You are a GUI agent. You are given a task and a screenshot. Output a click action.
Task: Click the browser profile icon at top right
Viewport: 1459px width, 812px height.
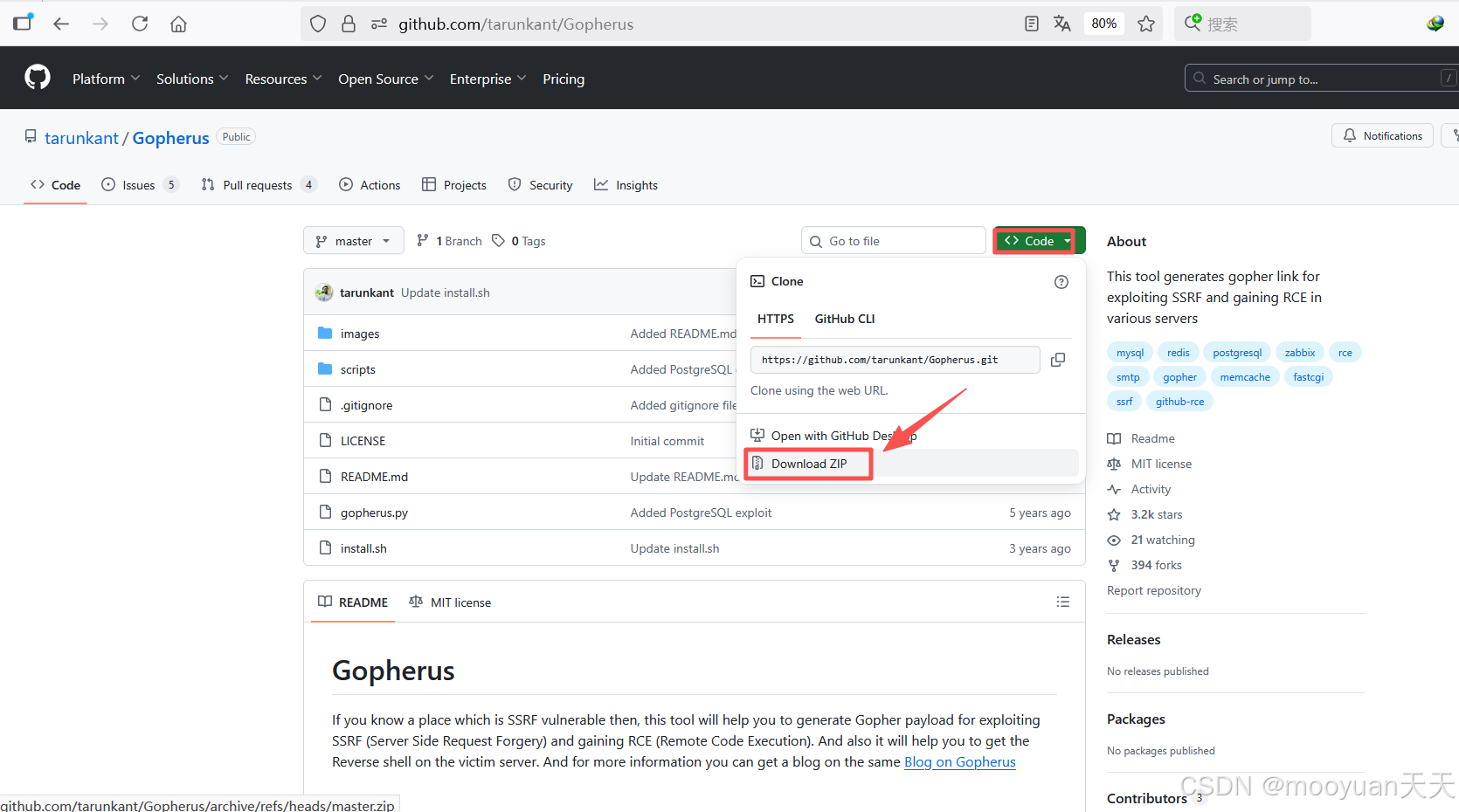[1435, 24]
